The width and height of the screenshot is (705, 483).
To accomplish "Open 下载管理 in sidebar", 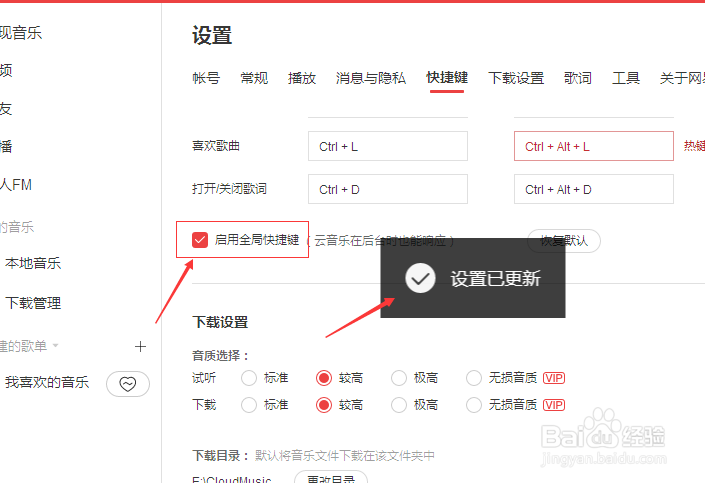I will [x=33, y=303].
